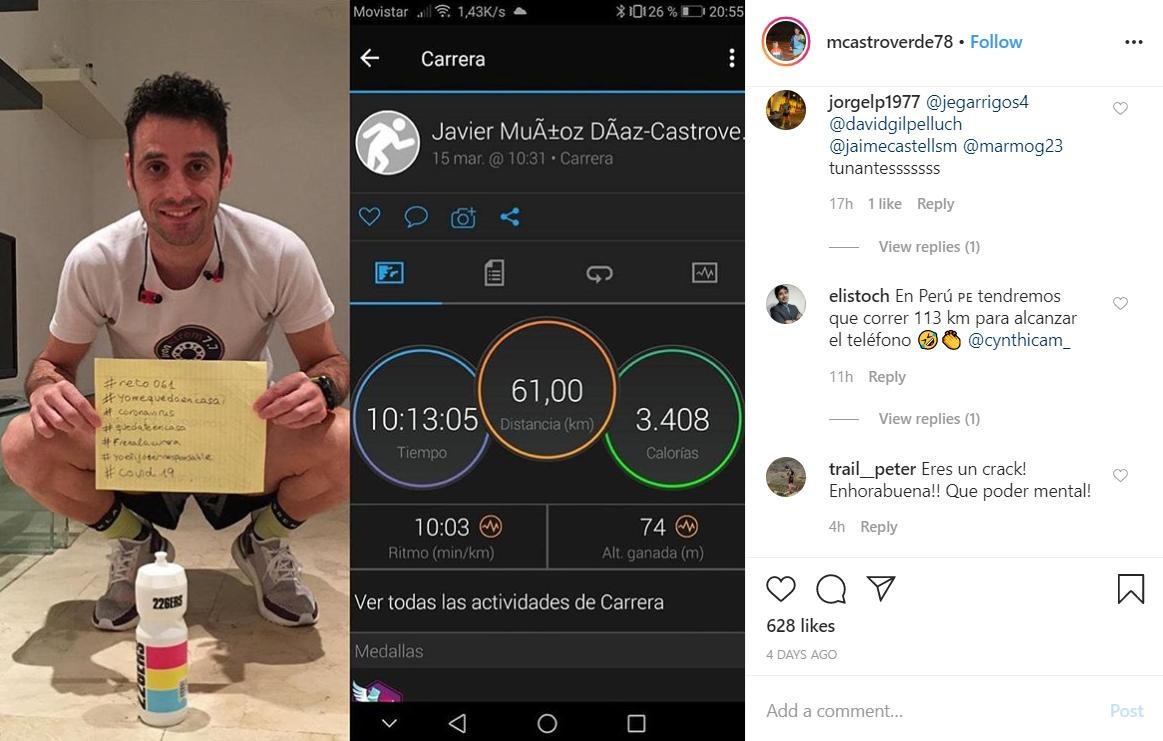
Task: Like jorgelp1977's comment
Action: pyautogui.click(x=1120, y=108)
